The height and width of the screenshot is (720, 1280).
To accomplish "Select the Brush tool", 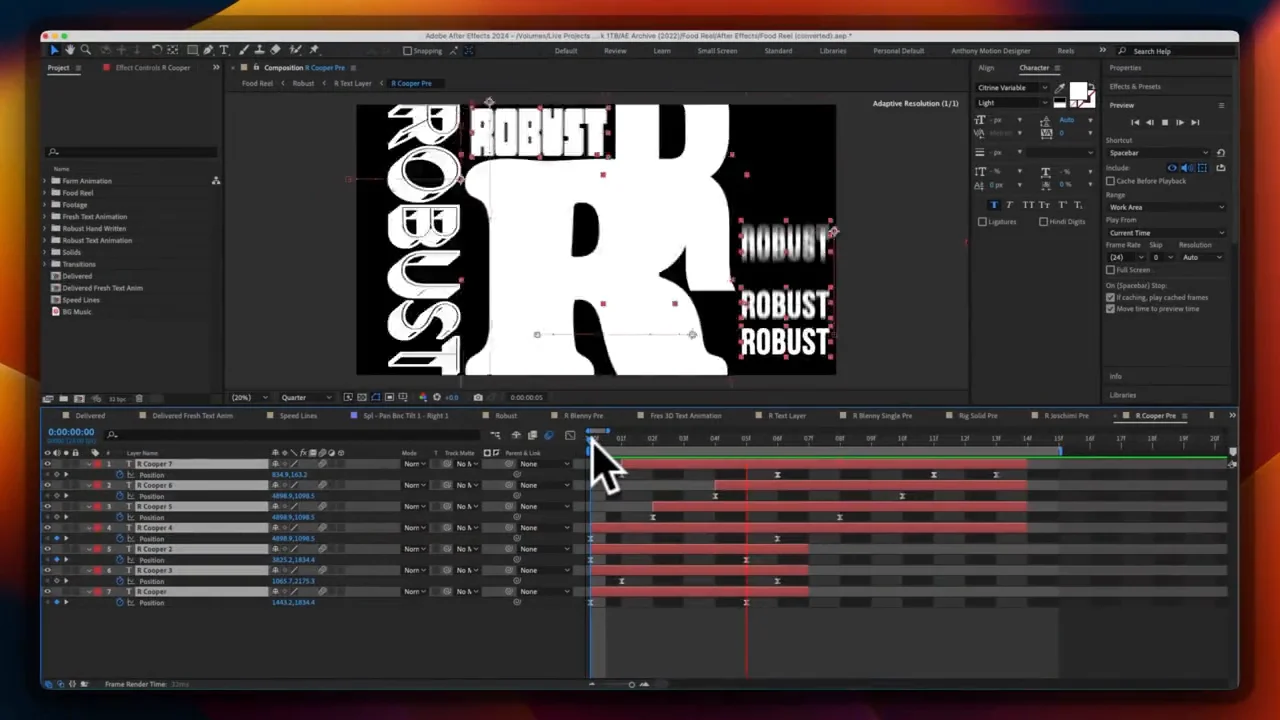I will (x=243, y=50).
